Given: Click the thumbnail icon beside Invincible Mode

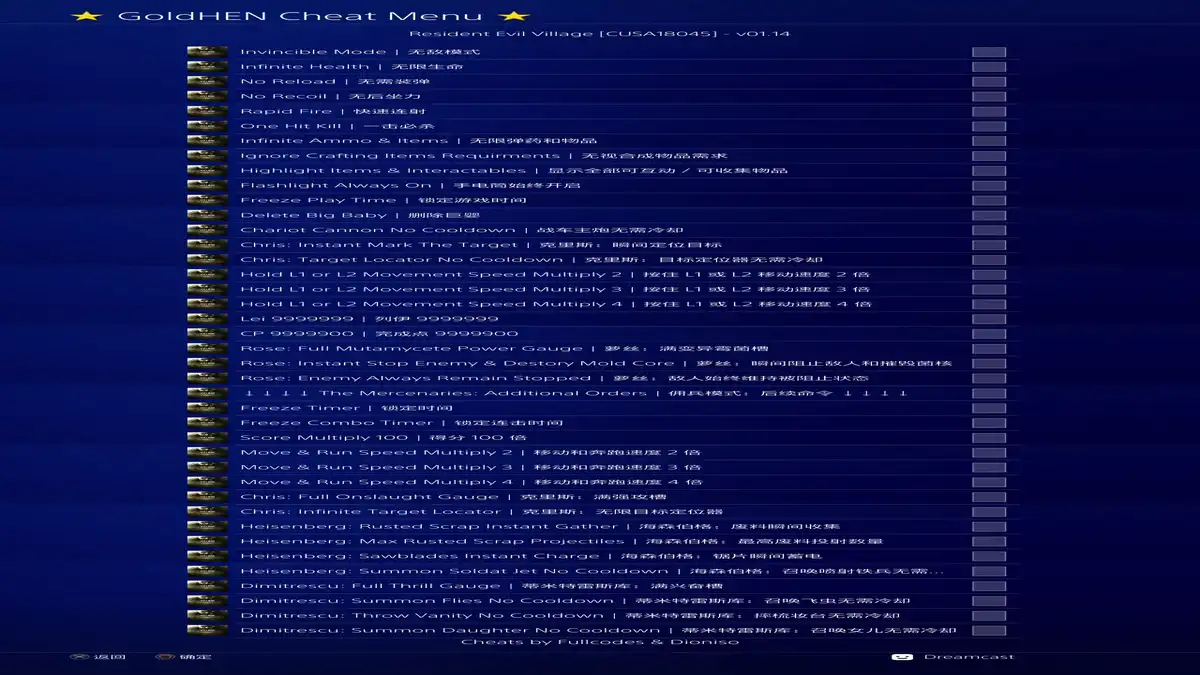Looking at the screenshot, I should click(x=207, y=52).
